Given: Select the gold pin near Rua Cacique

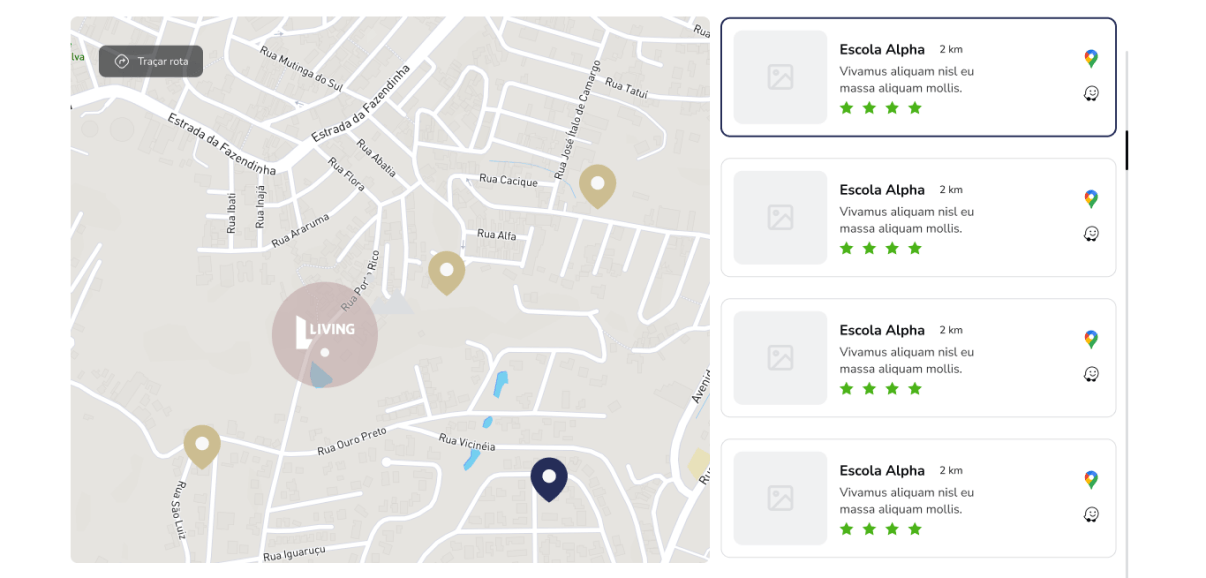Looking at the screenshot, I should [x=597, y=185].
